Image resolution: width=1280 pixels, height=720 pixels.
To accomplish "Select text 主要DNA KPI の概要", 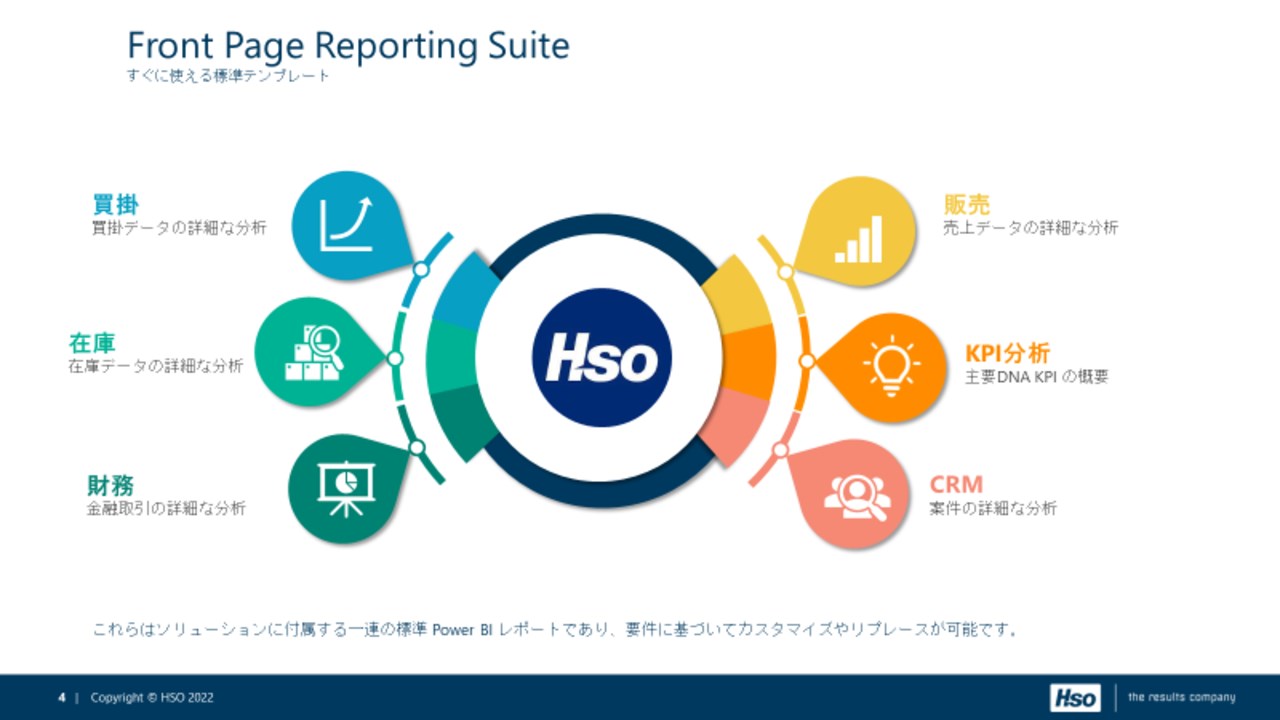I will click(x=1036, y=377).
